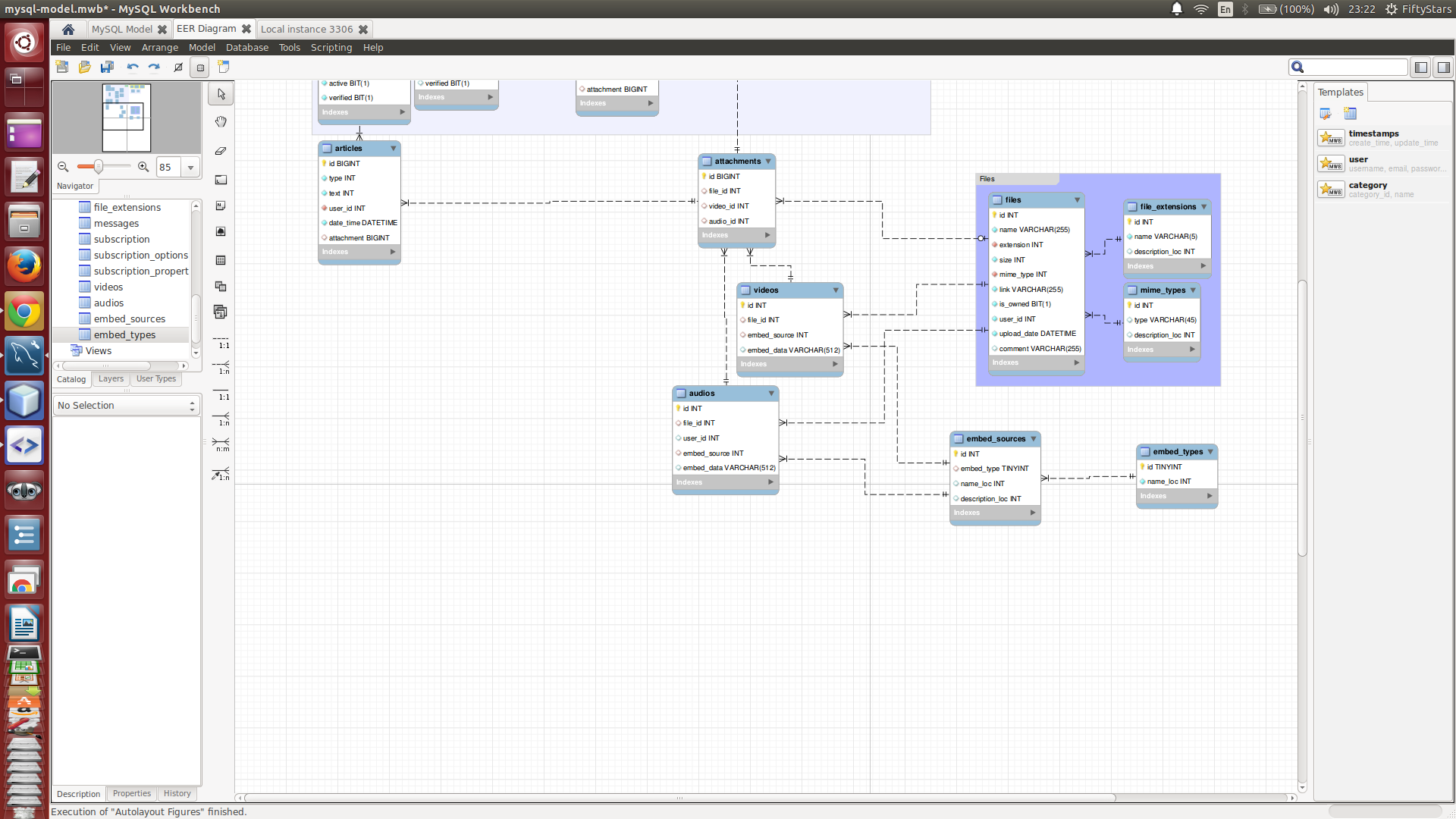The height and width of the screenshot is (819, 1456).
Task: Click the search input field in top right
Action: point(1350,67)
